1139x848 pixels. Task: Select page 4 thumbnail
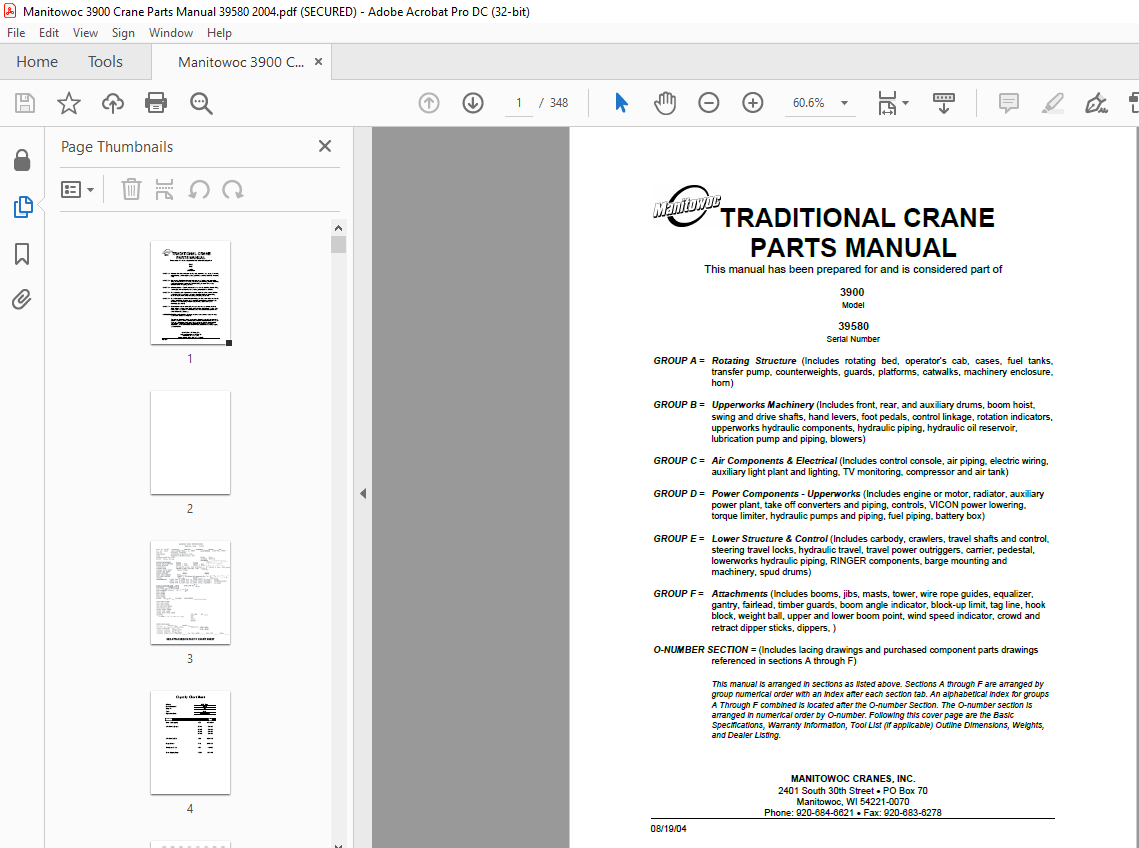coord(190,742)
